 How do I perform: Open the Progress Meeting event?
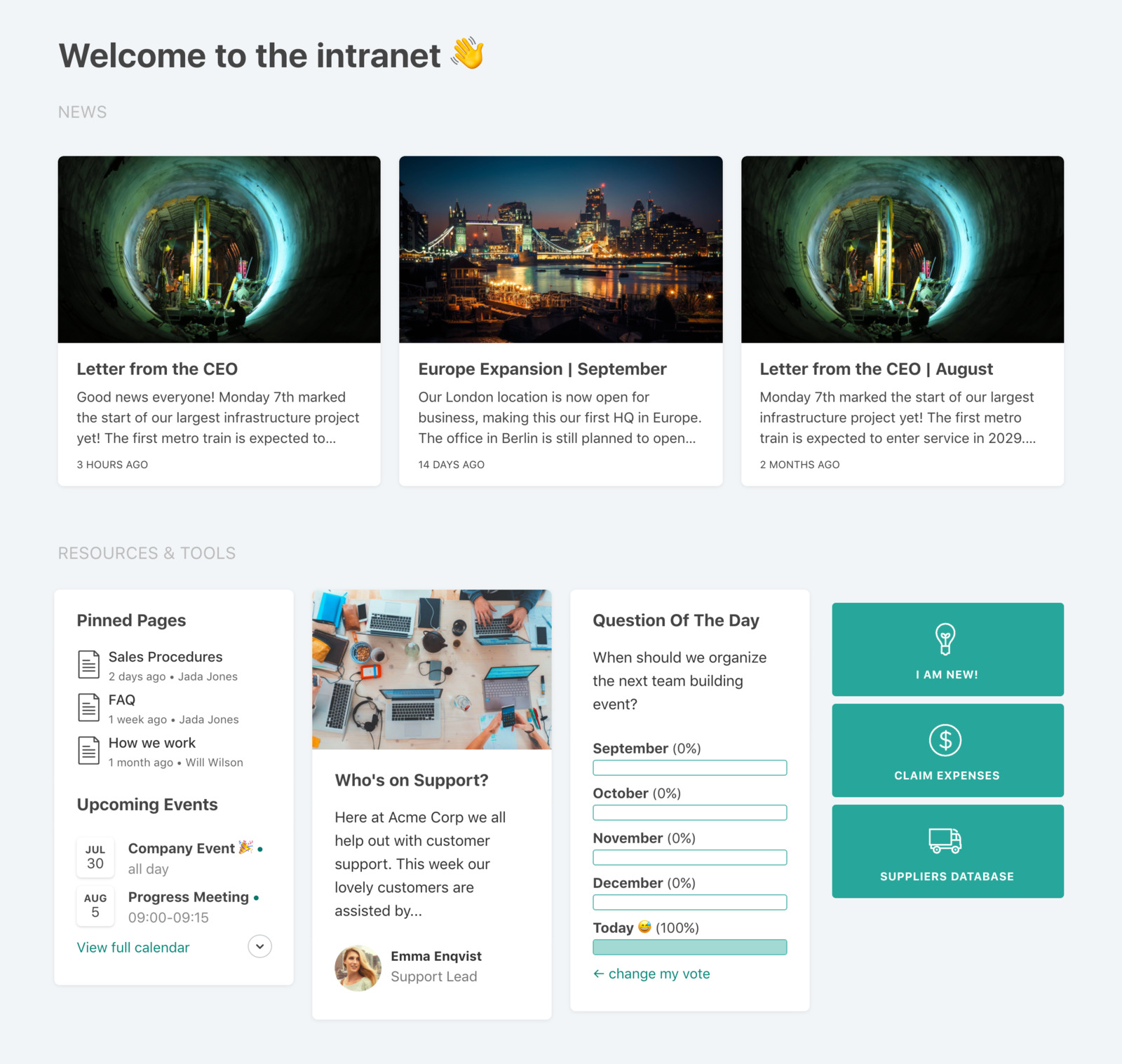tap(189, 897)
